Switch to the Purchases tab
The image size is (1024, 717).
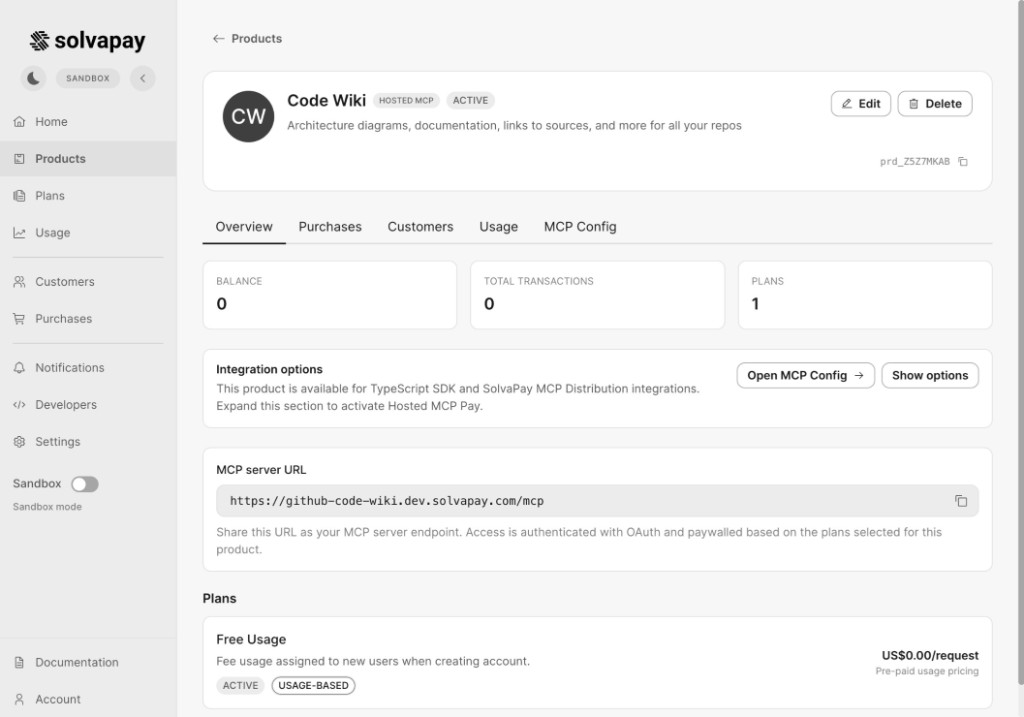tap(330, 226)
